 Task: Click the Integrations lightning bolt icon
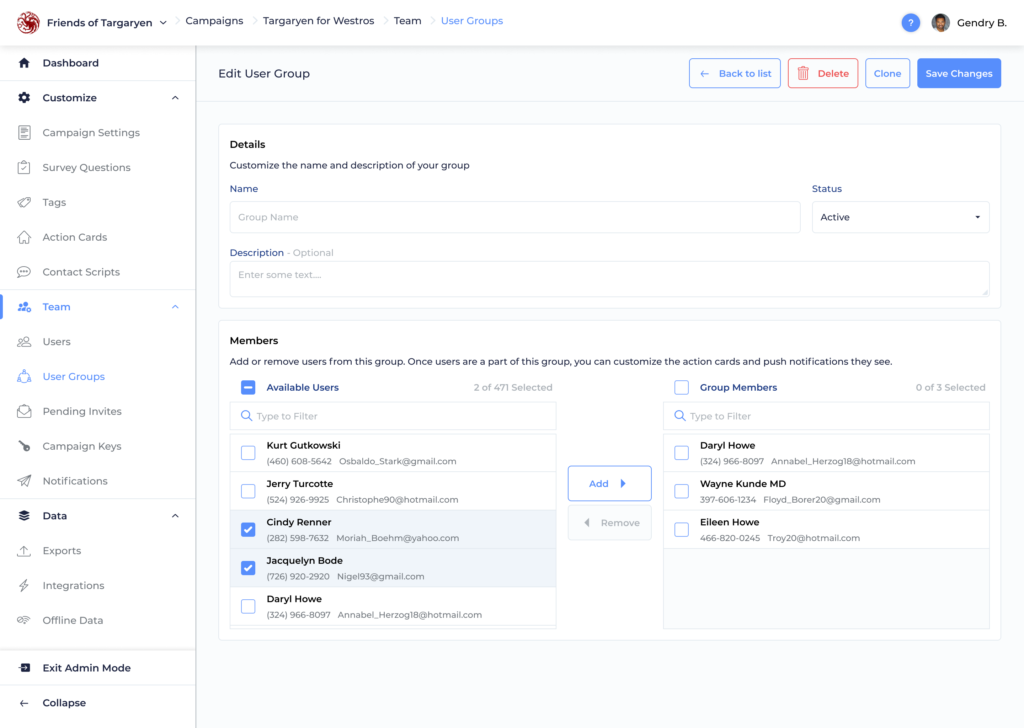24,585
